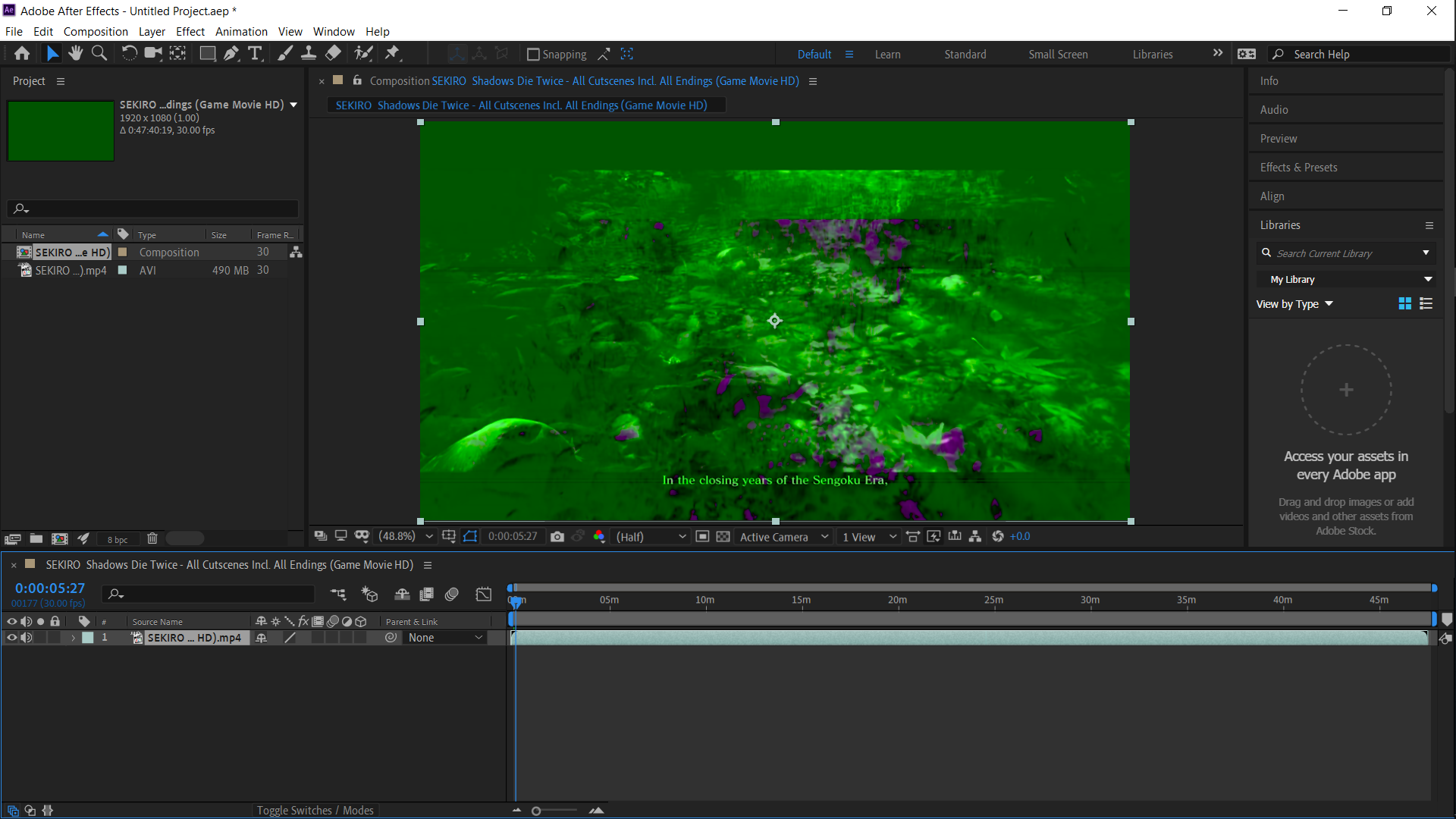Image resolution: width=1456 pixels, height=819 pixels.
Task: Toggle Frame Blending enable in timeline
Action: tap(427, 595)
